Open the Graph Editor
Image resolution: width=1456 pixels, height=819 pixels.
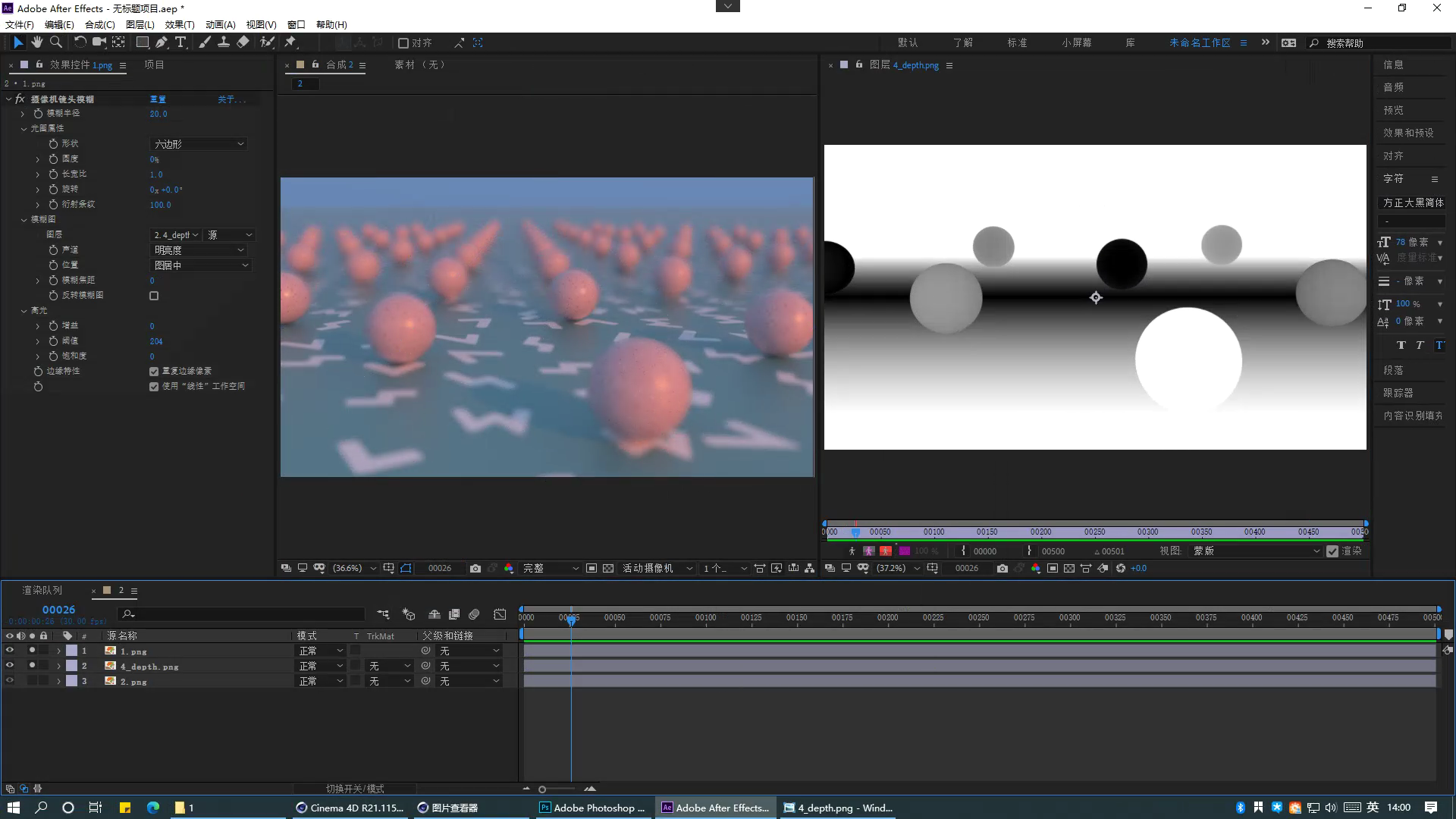500,614
